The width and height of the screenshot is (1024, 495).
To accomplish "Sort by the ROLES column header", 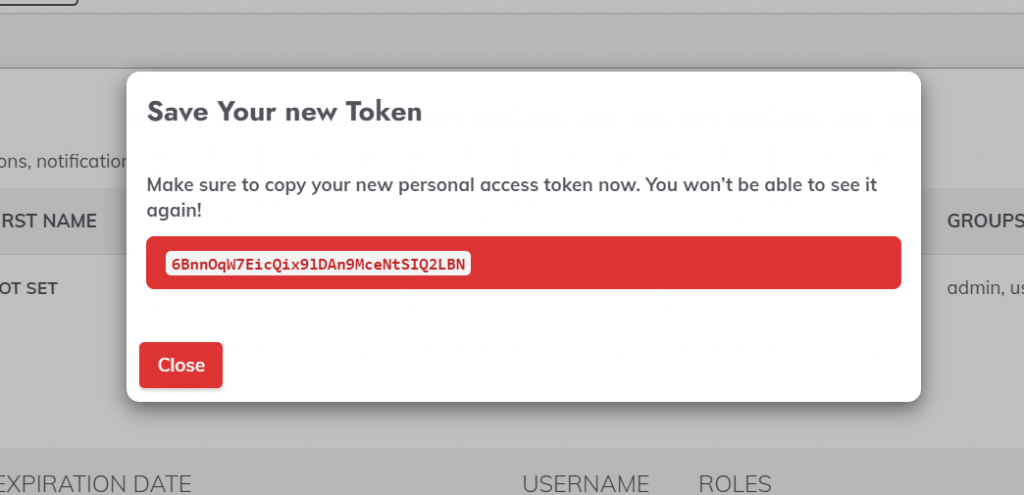I will pyautogui.click(x=735, y=484).
